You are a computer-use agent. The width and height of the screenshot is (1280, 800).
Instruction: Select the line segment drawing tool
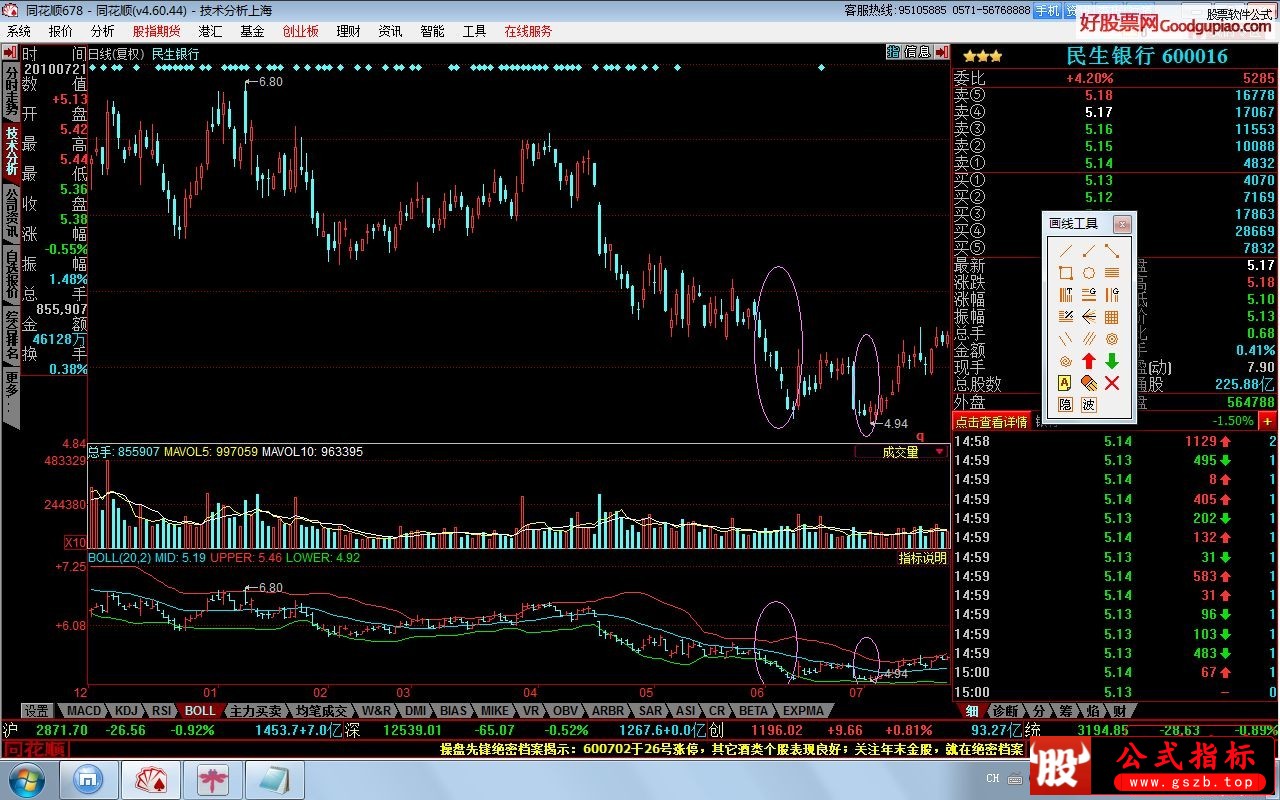click(x=1112, y=251)
